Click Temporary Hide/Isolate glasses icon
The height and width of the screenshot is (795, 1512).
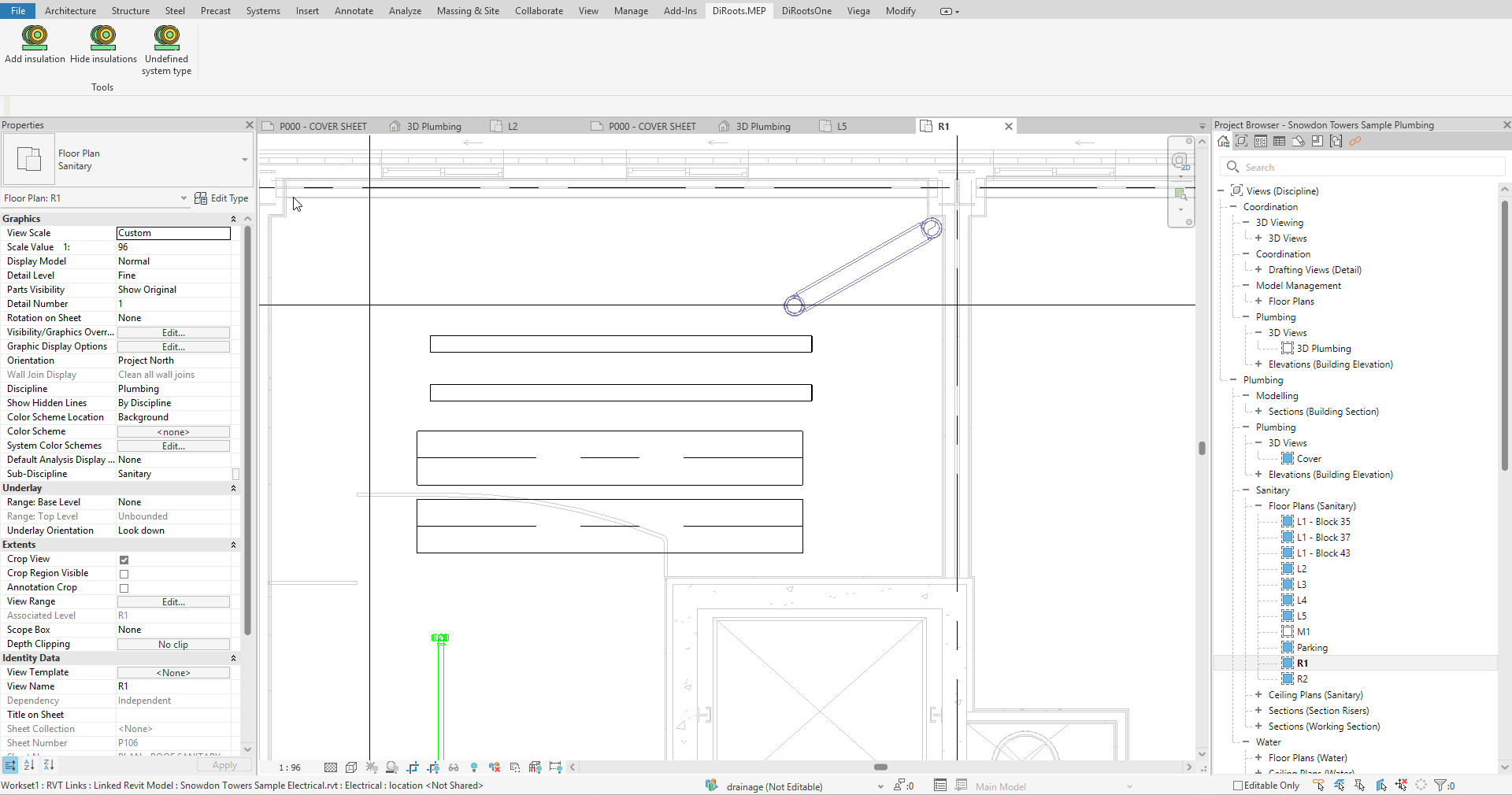coord(454,767)
